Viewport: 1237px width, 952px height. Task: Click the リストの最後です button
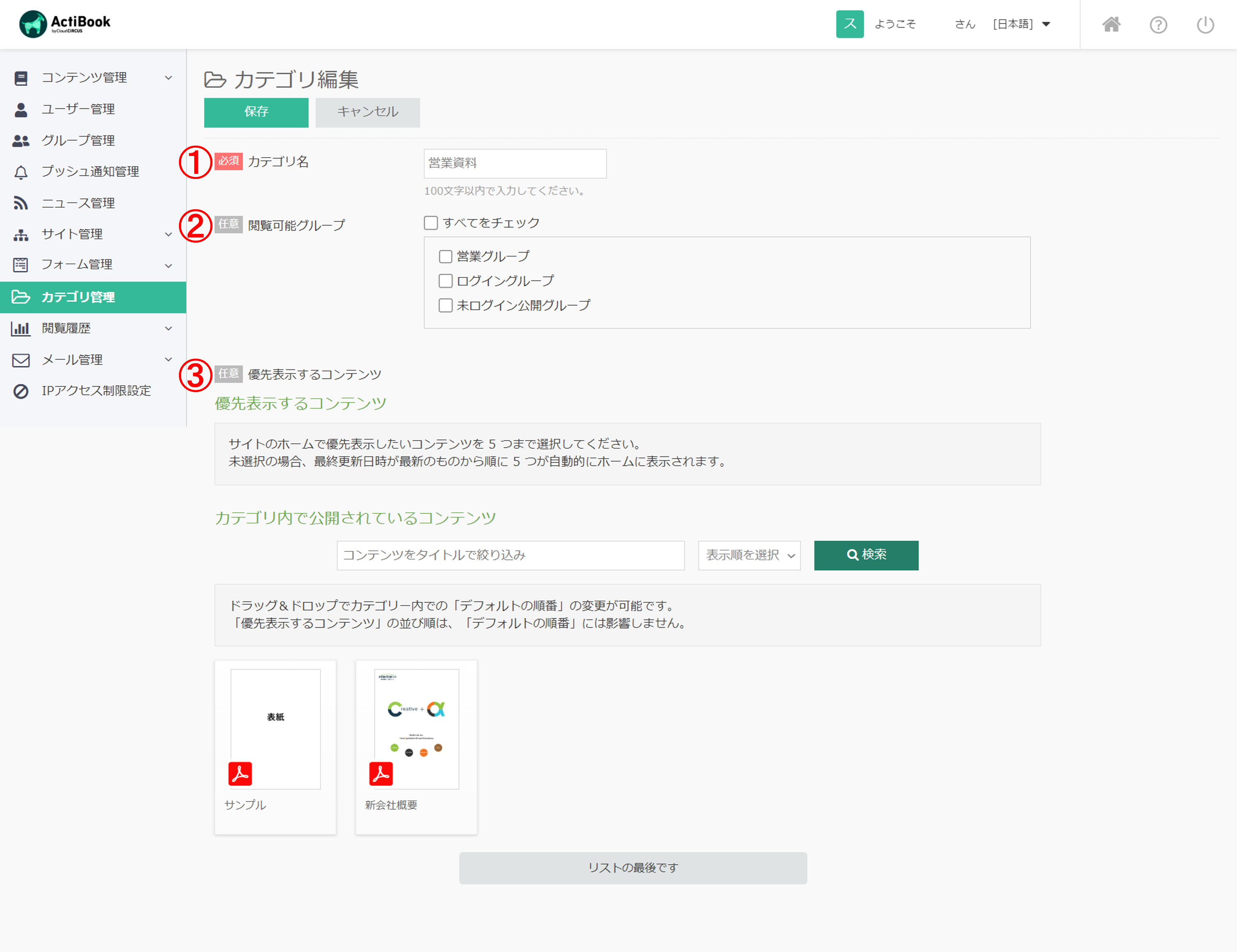pos(633,867)
